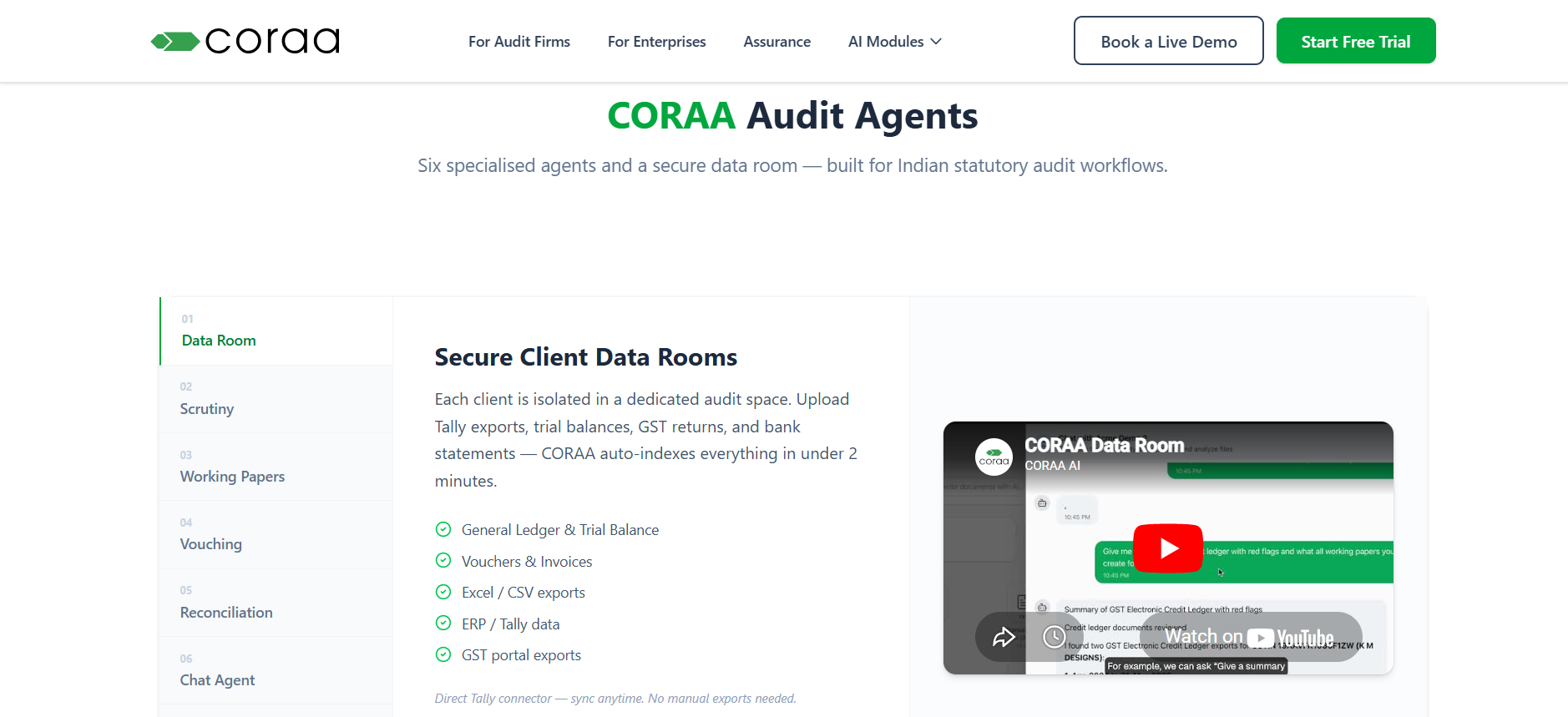This screenshot has width=1568, height=717.
Task: Click the check icon beside ERP / Tally data
Action: [x=443, y=624]
